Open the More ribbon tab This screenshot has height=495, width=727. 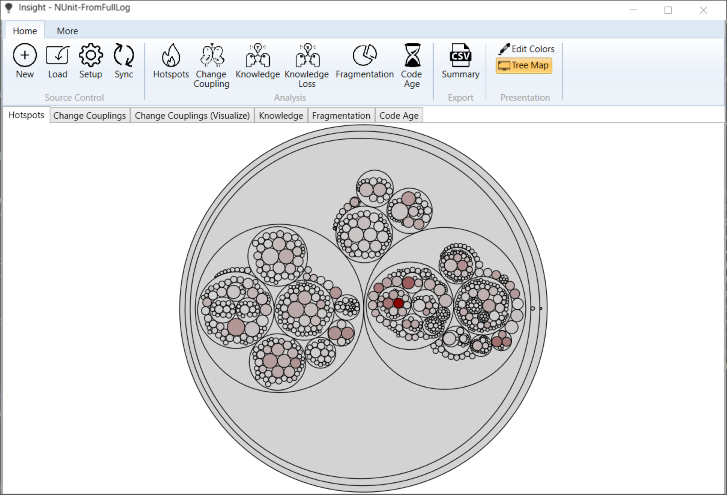tap(67, 31)
